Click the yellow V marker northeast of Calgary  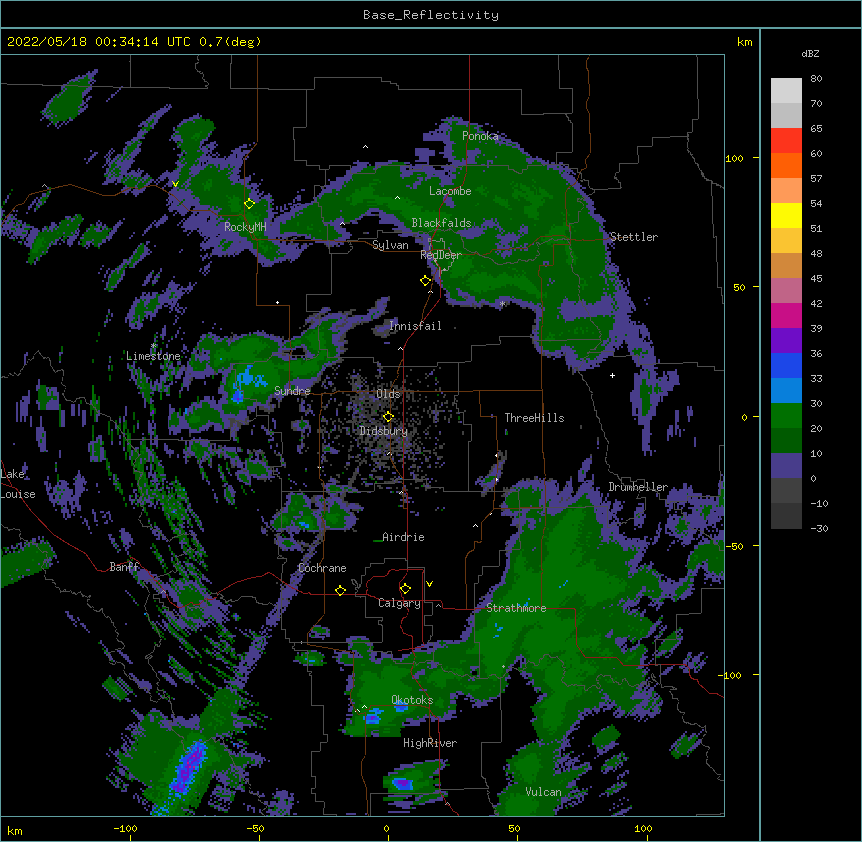coord(429,584)
